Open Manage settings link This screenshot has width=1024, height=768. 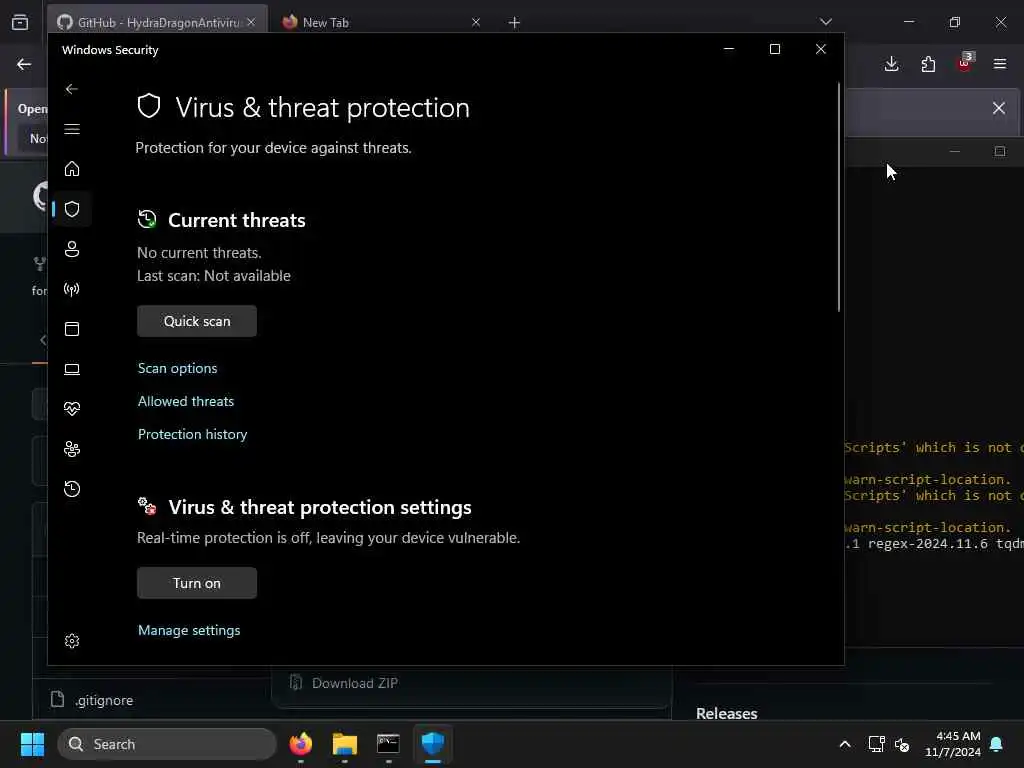coord(189,630)
